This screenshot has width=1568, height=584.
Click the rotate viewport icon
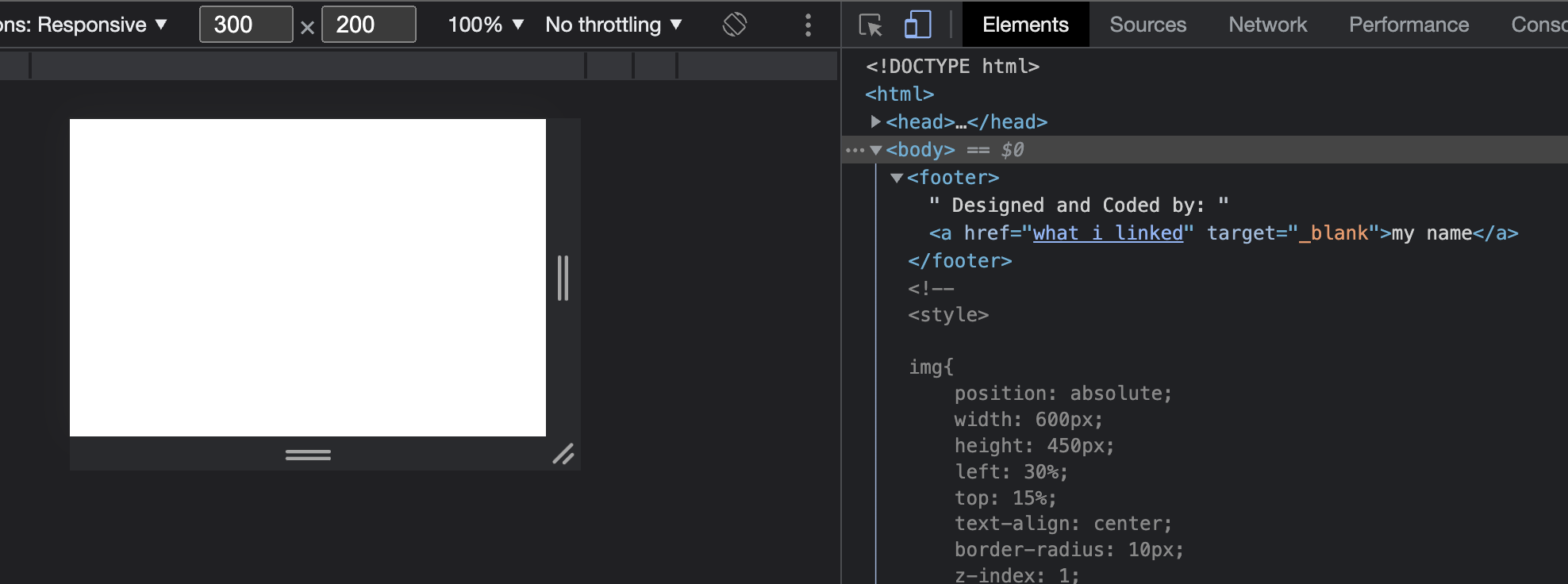pos(735,25)
